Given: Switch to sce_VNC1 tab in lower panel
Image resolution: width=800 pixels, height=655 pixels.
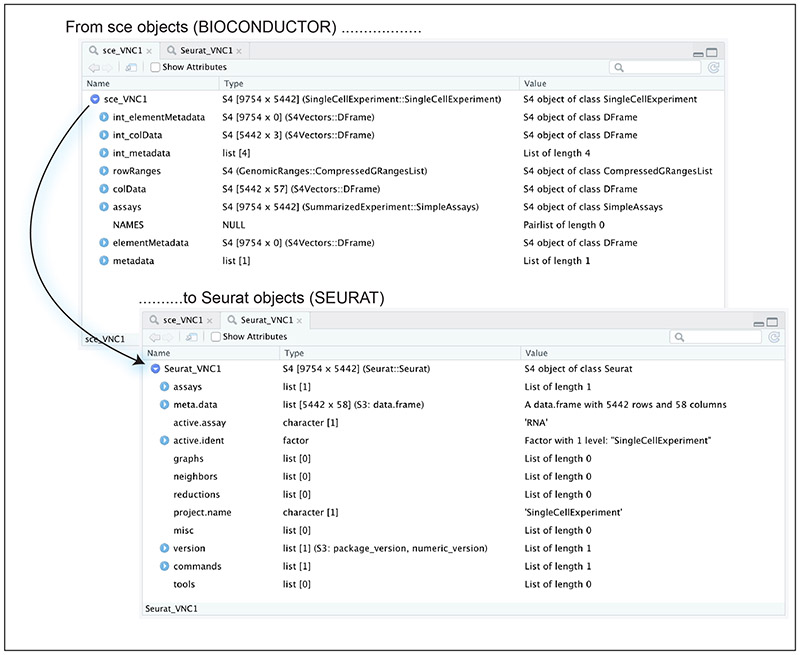Looking at the screenshot, I should point(182,320).
